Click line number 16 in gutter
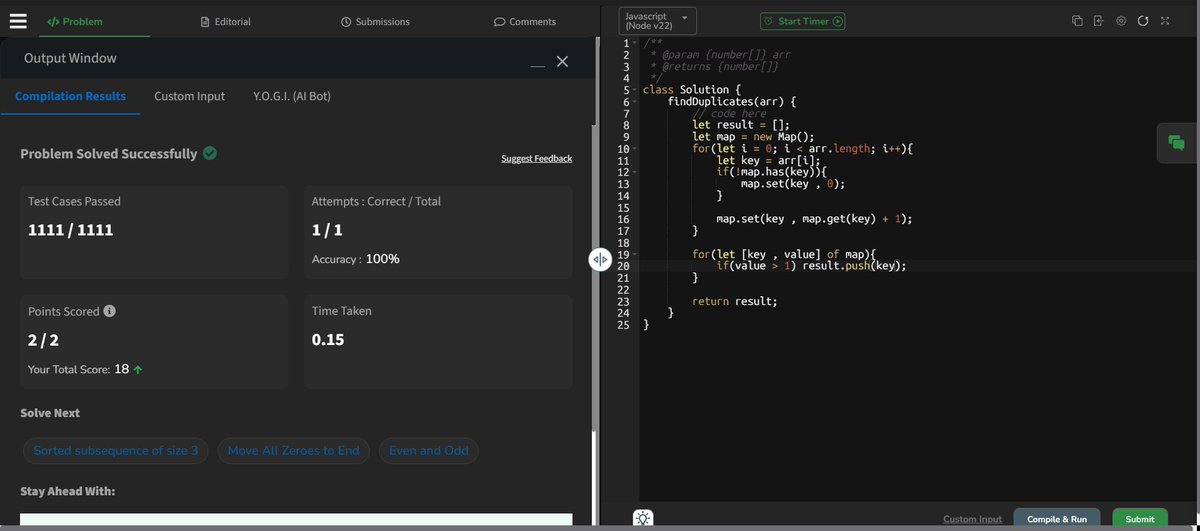The height and width of the screenshot is (531, 1200). [x=623, y=219]
